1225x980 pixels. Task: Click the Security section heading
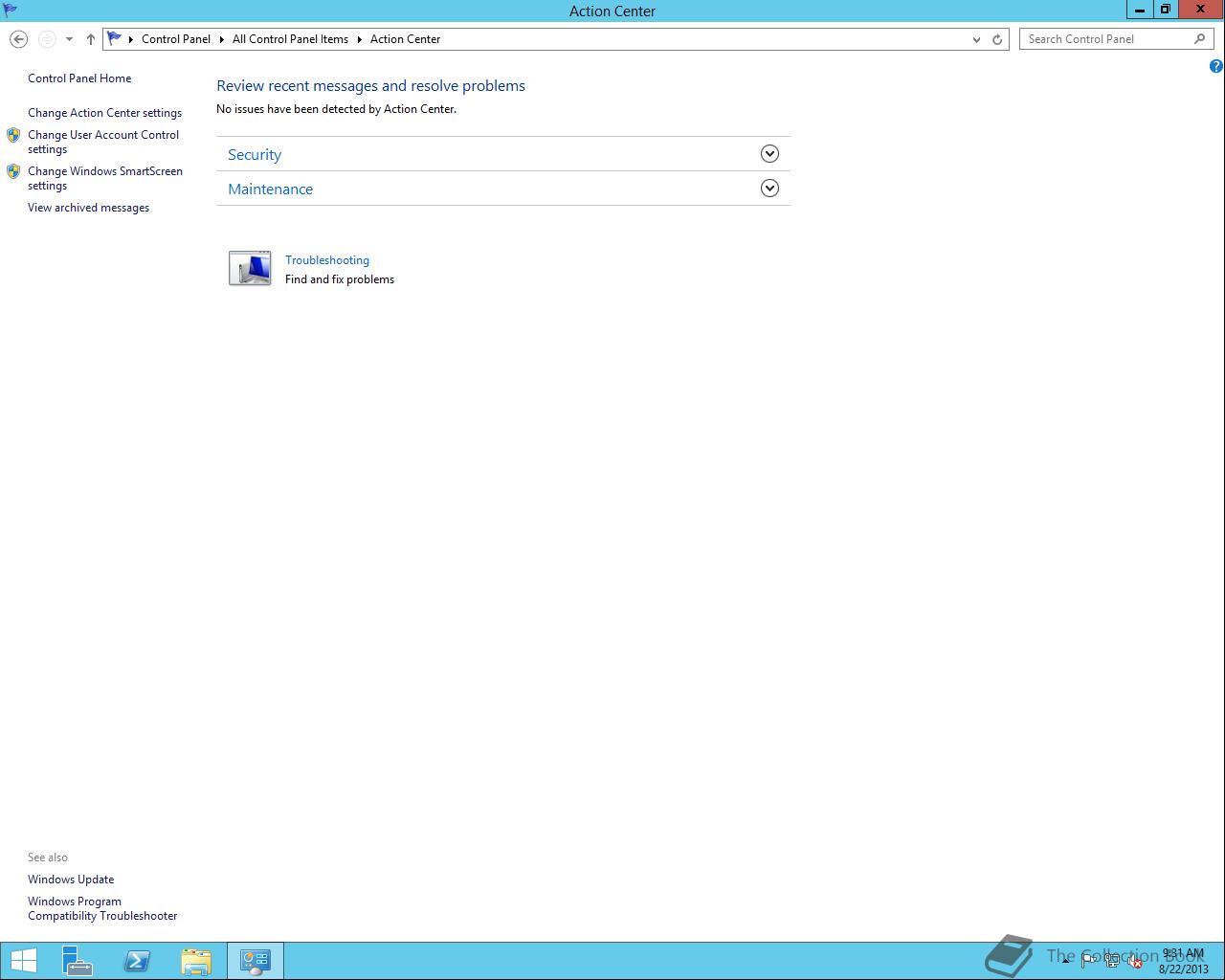click(x=255, y=154)
